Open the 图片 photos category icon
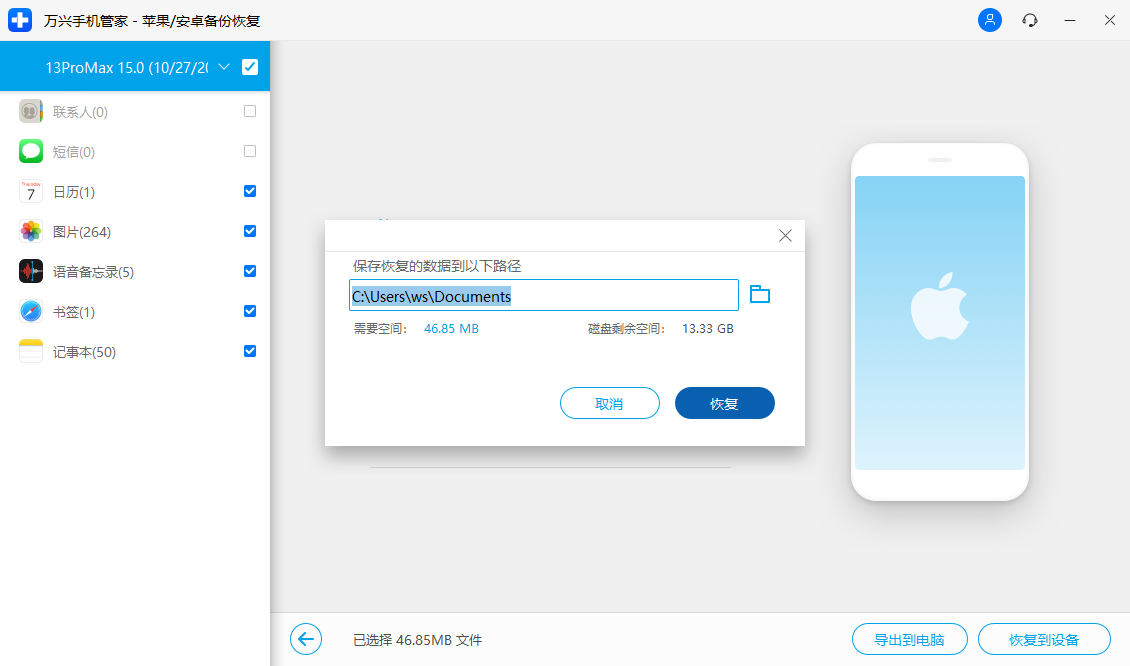Viewport: 1130px width, 666px height. point(30,231)
